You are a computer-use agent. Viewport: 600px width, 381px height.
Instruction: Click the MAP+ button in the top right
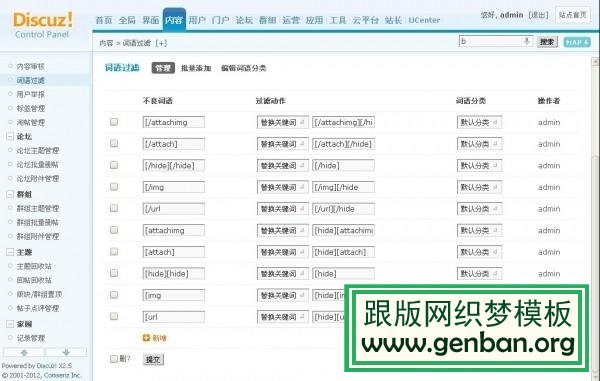577,42
